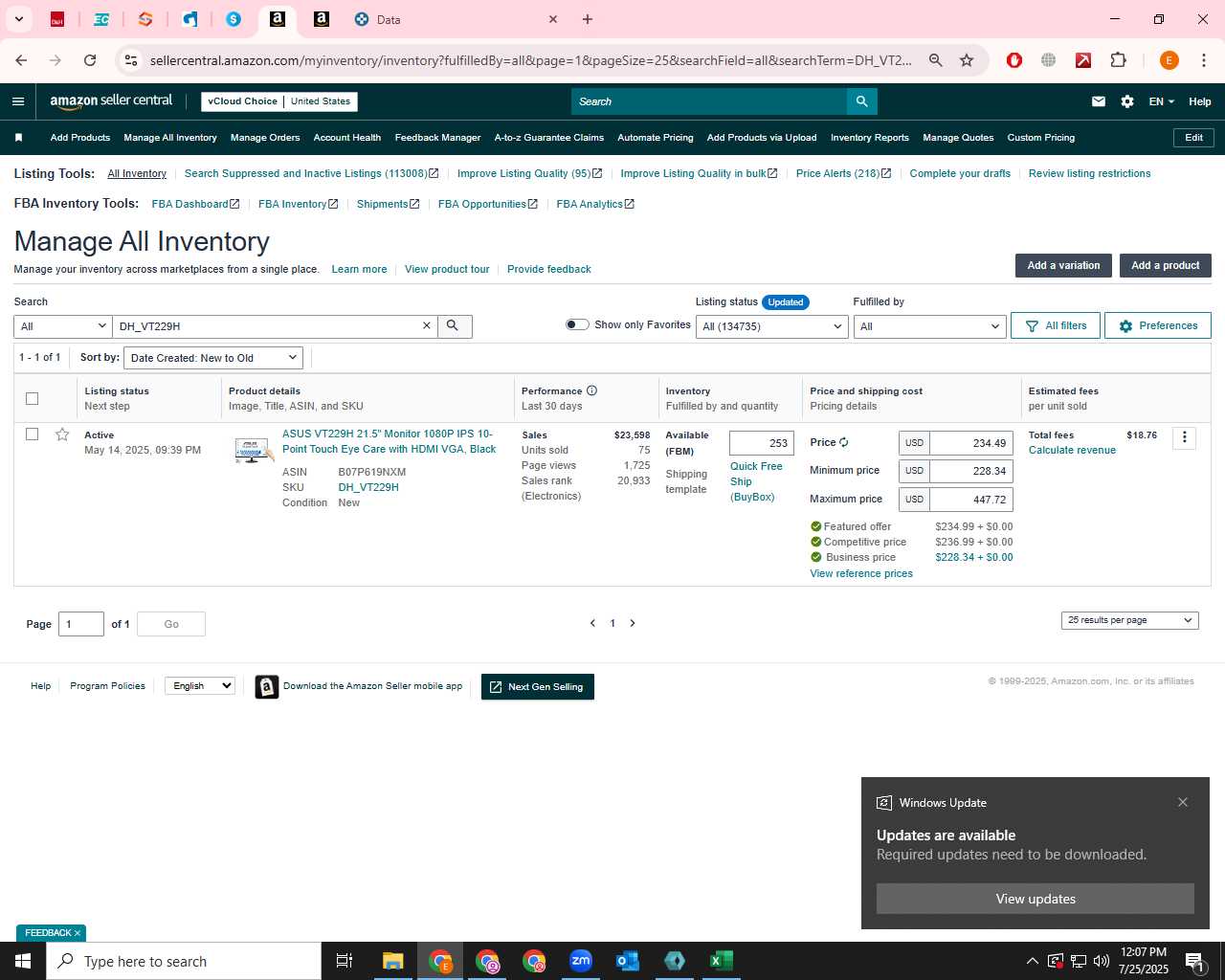Toggle Show only Favorites switch
1225x980 pixels.
(x=577, y=324)
